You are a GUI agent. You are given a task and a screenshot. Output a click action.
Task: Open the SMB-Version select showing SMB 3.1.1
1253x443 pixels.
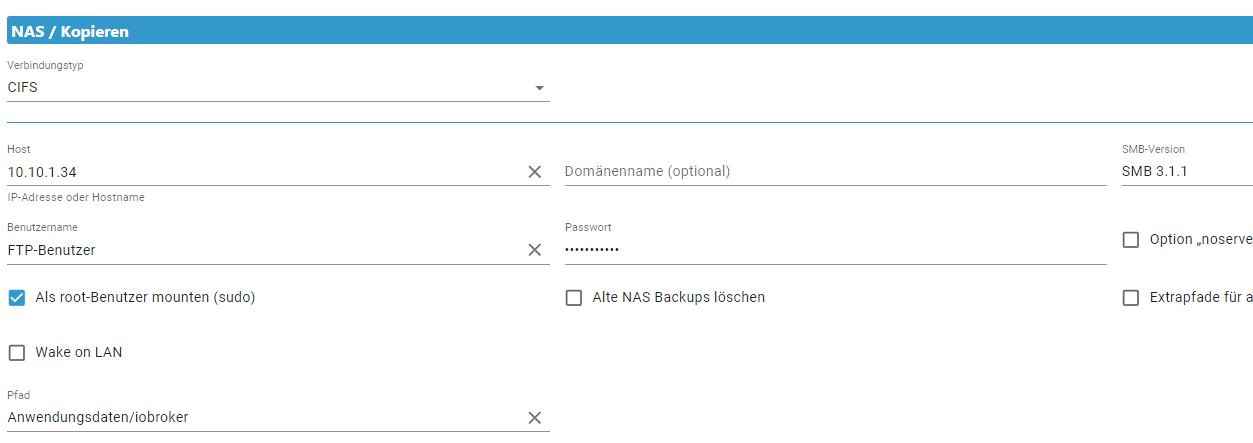click(x=1185, y=171)
